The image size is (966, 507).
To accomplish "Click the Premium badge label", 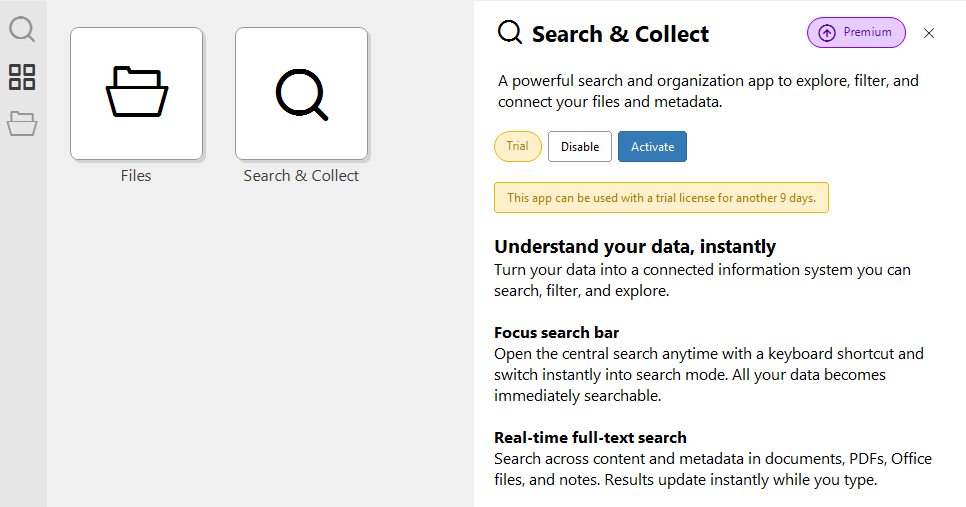I will (867, 32).
